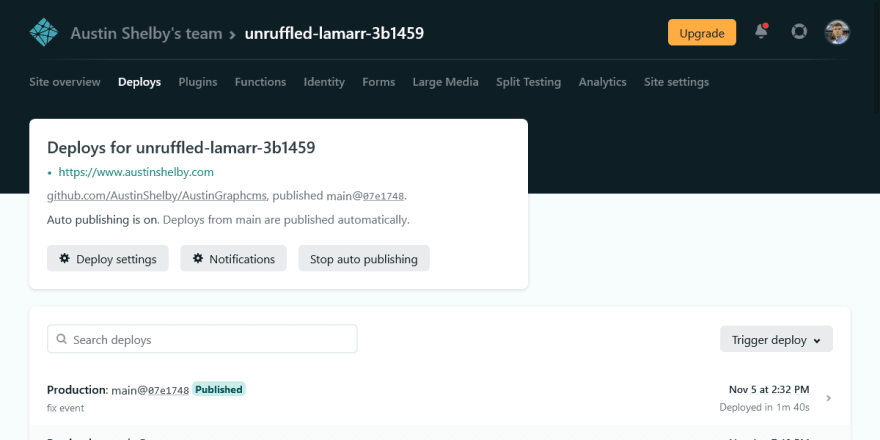
Task: Switch to the Plugins tab
Action: (x=198, y=82)
